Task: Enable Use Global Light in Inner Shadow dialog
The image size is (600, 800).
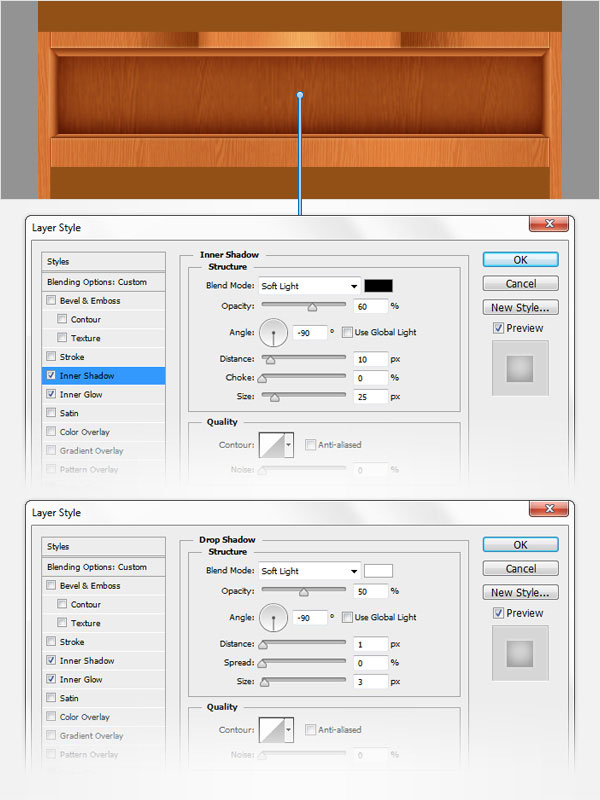Action: point(347,332)
